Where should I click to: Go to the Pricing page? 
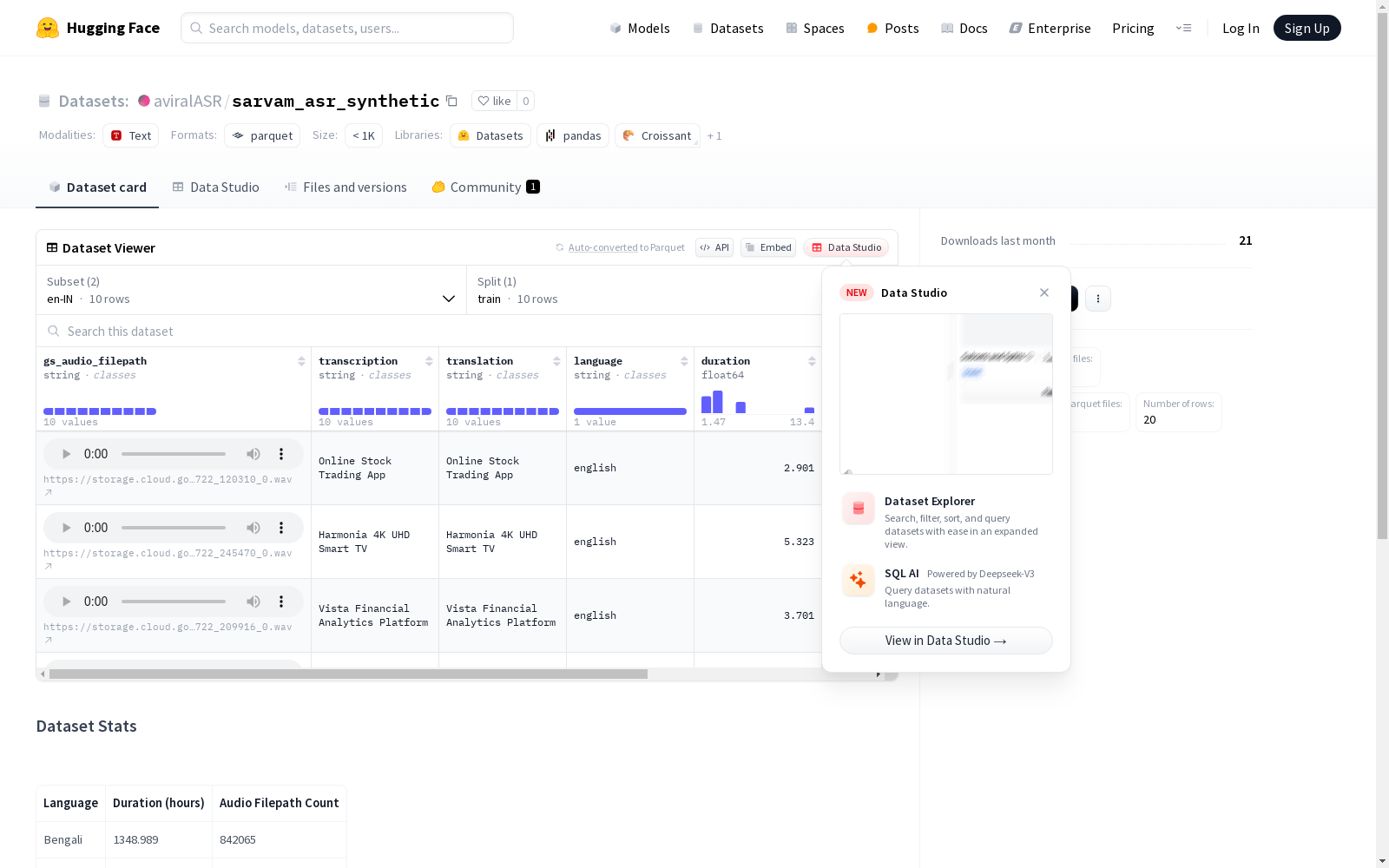coord(1133,28)
